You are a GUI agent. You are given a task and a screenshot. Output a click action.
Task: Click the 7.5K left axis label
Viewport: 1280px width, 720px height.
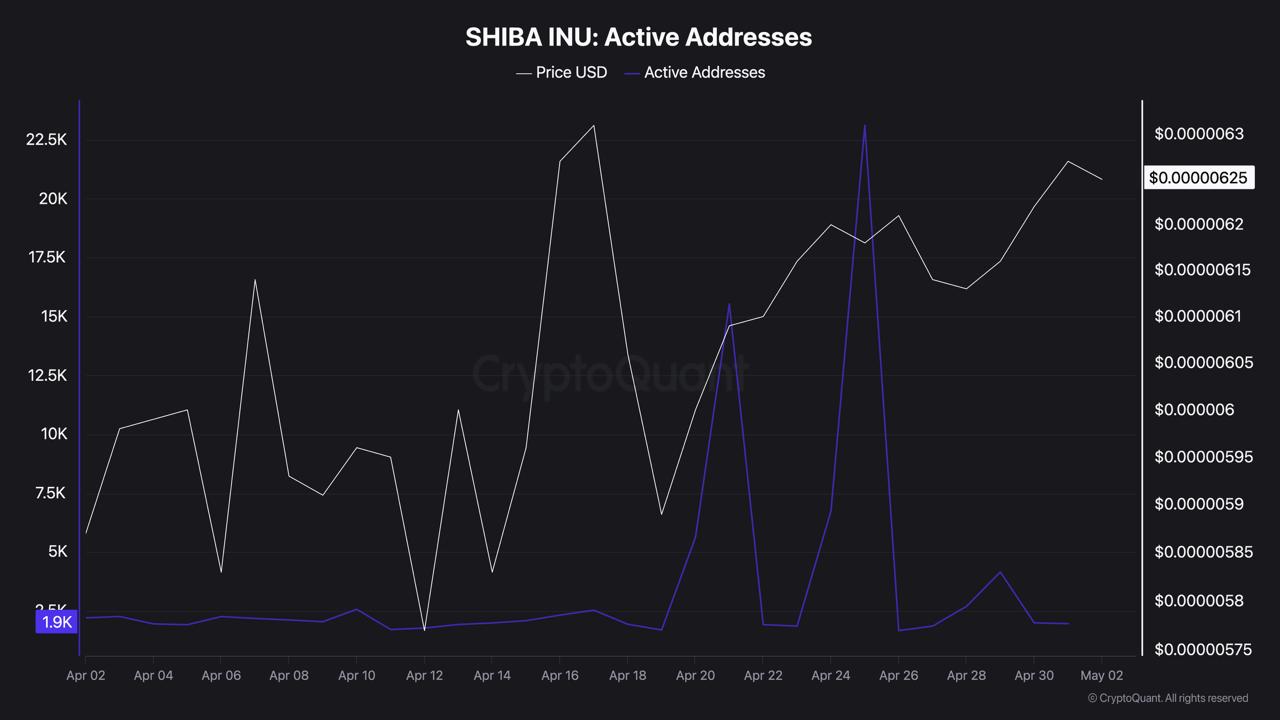click(x=50, y=493)
